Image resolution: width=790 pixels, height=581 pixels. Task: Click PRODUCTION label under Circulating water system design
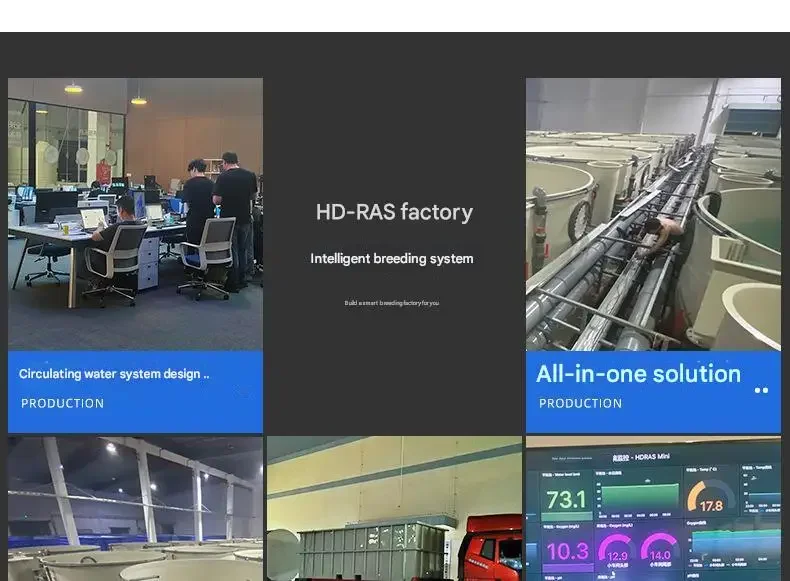[62, 403]
